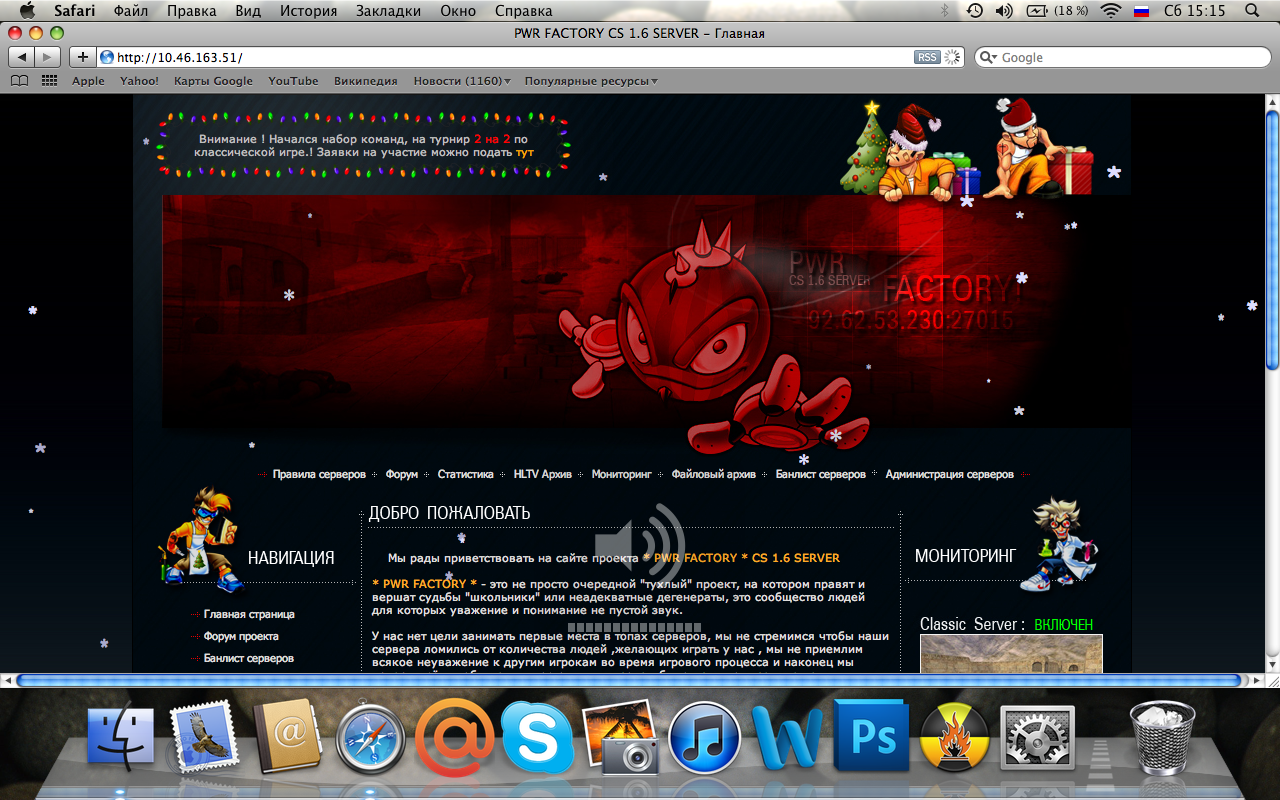Image resolution: width=1280 pixels, height=800 pixels.
Task: Open Google search field dropdown arrow
Action: tap(990, 58)
